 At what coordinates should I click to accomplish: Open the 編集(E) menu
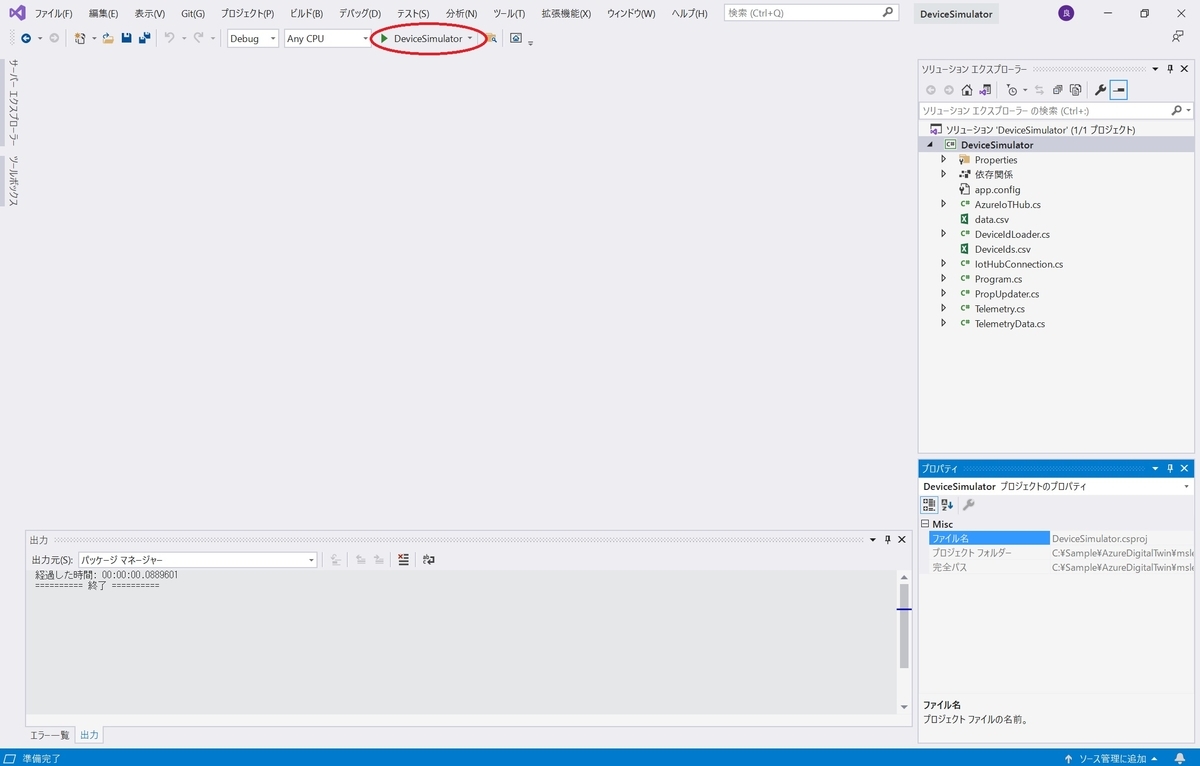click(x=103, y=13)
